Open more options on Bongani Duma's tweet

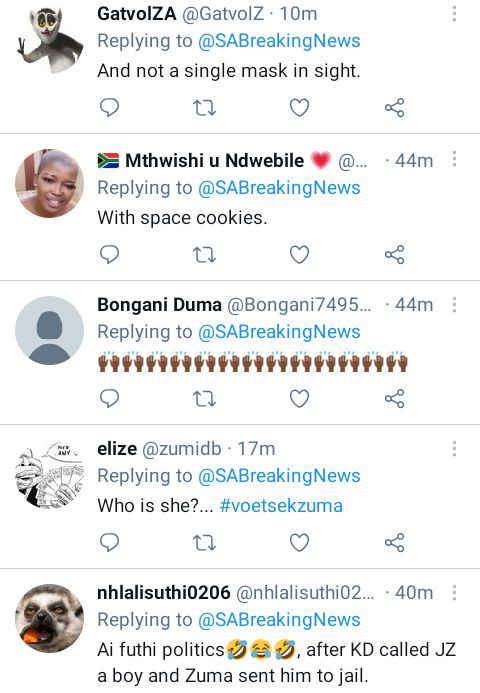pos(454,305)
